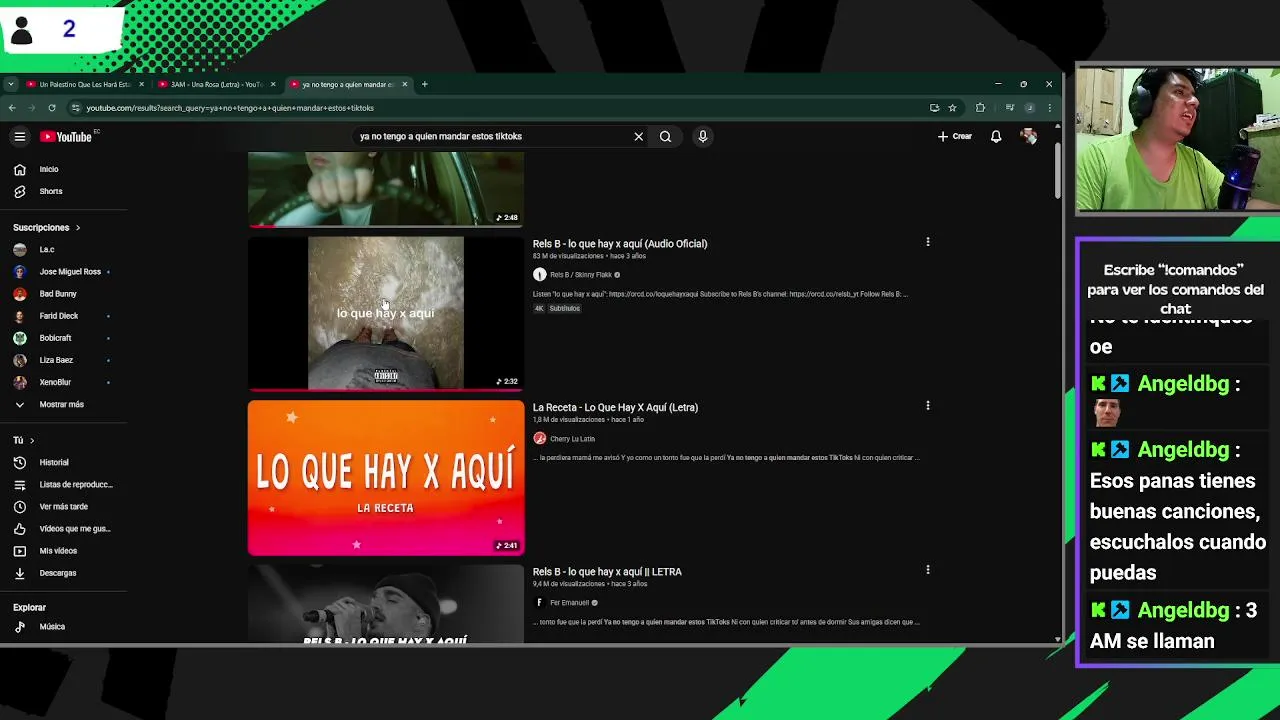The height and width of the screenshot is (720, 1280).
Task: Open Liza Baez channel subscription
Action: click(x=56, y=360)
